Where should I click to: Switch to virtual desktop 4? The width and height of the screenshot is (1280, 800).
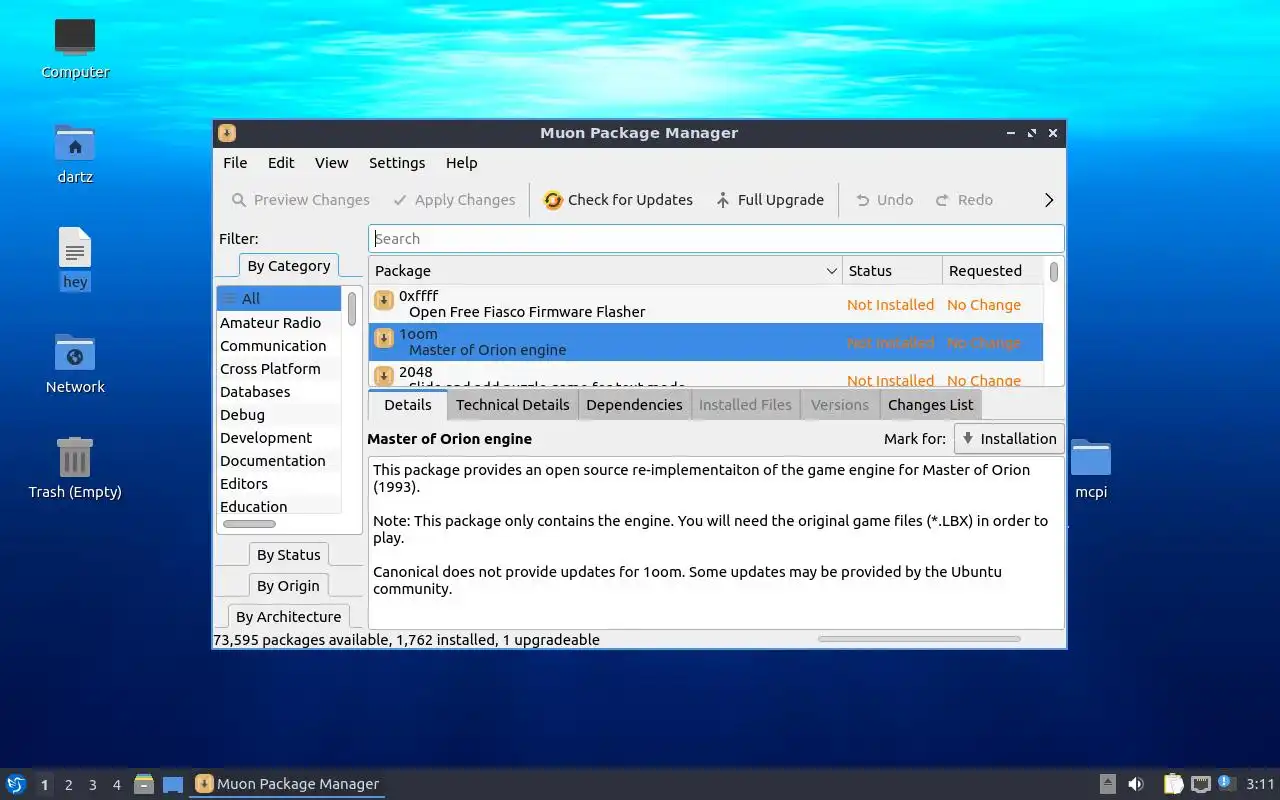pos(117,785)
